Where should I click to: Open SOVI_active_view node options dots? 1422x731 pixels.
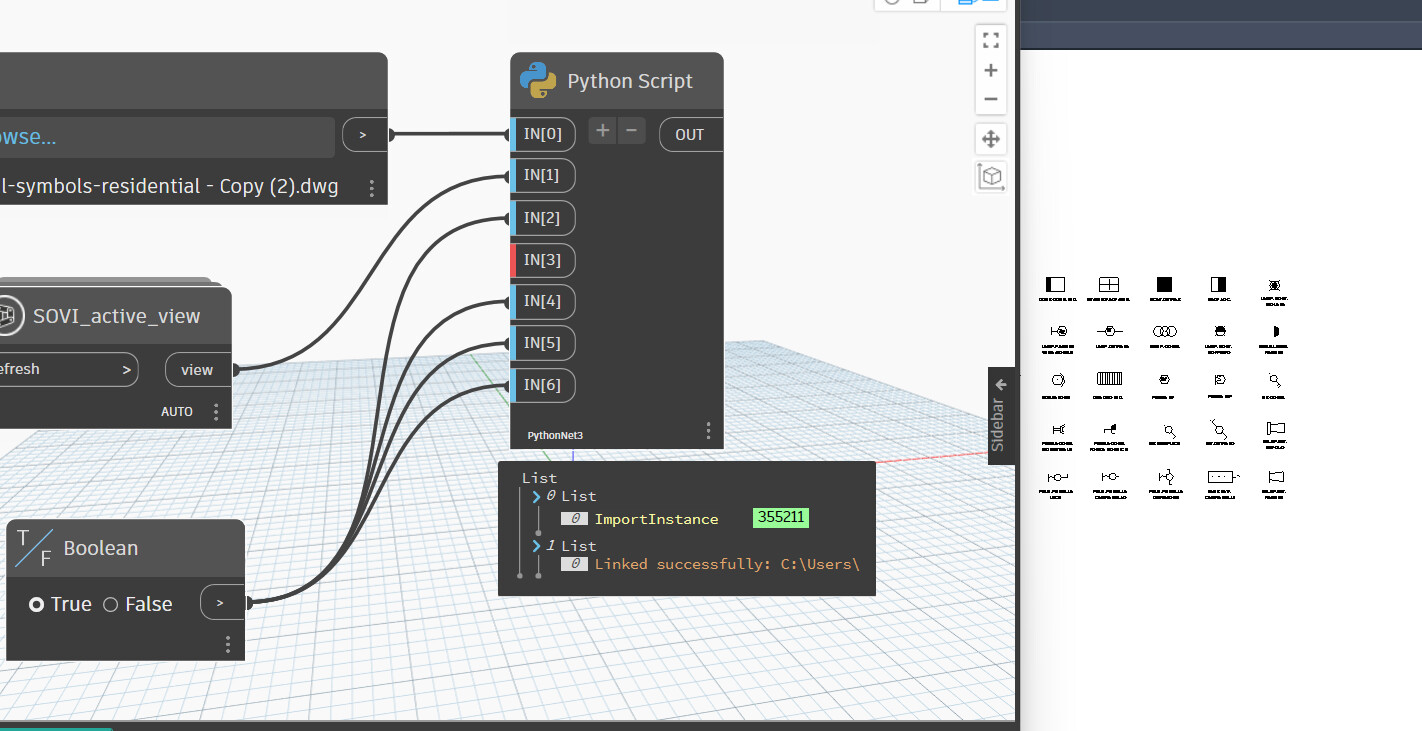(x=216, y=412)
